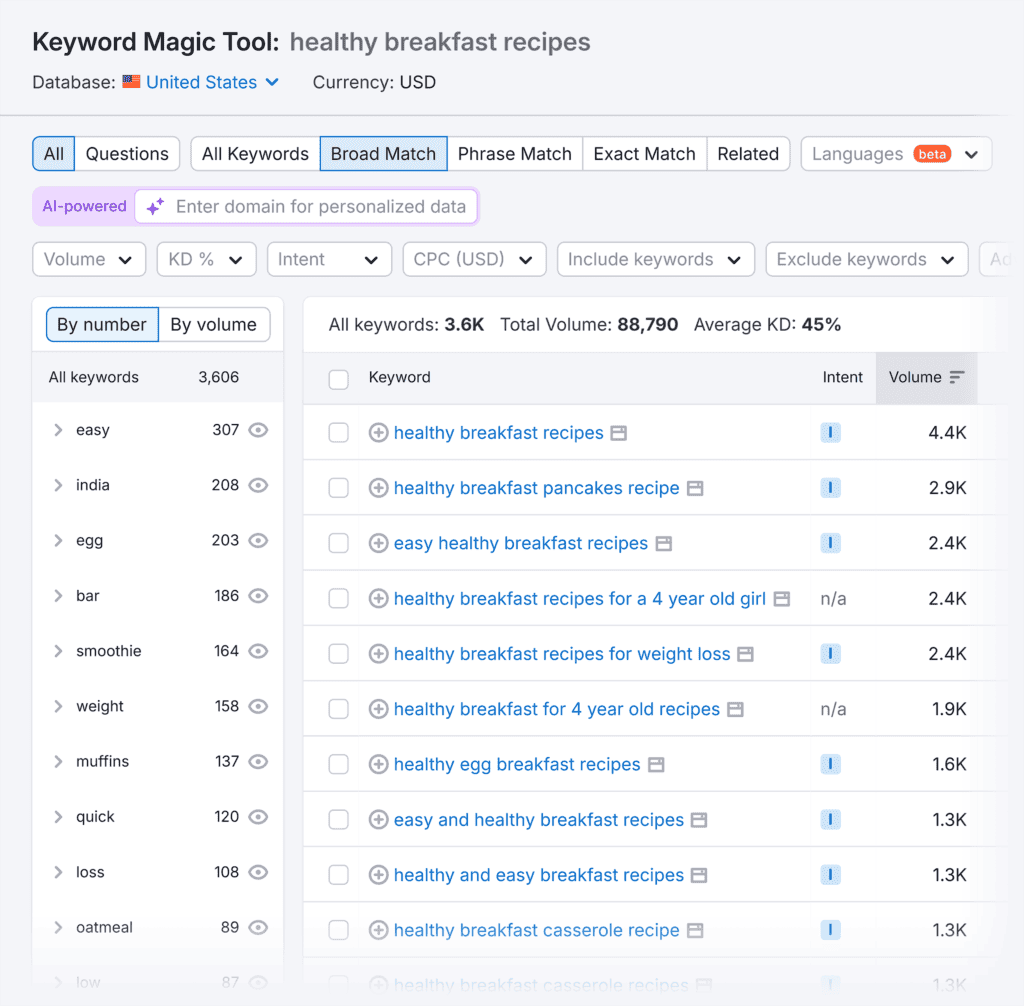The image size is (1024, 1006).
Task: Toggle eye icon for the easy group
Action: tap(258, 430)
